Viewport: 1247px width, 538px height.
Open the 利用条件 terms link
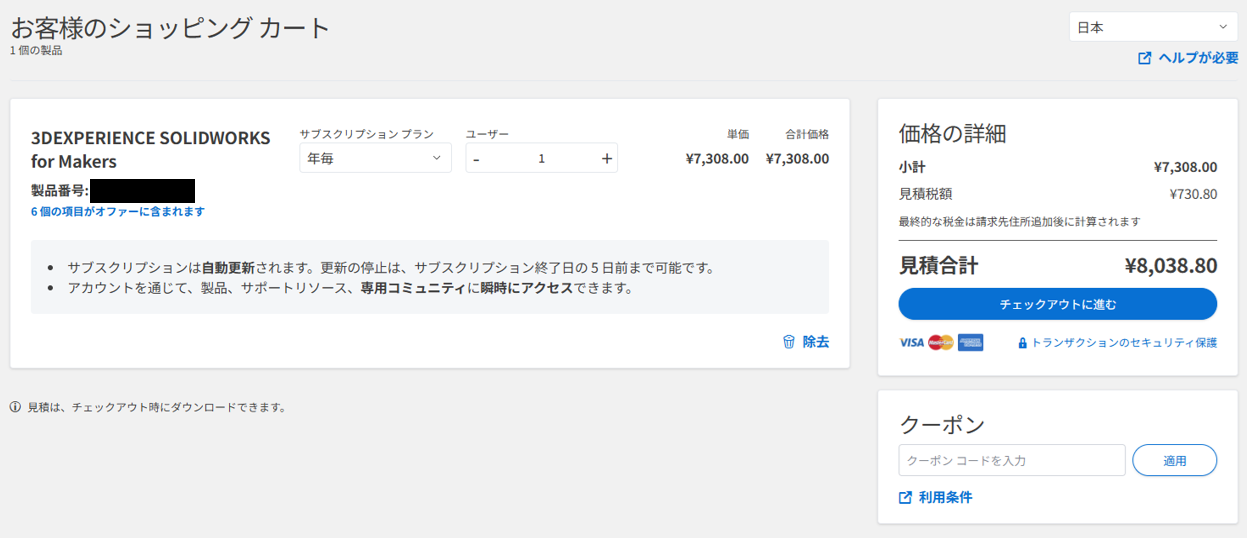(x=945, y=497)
